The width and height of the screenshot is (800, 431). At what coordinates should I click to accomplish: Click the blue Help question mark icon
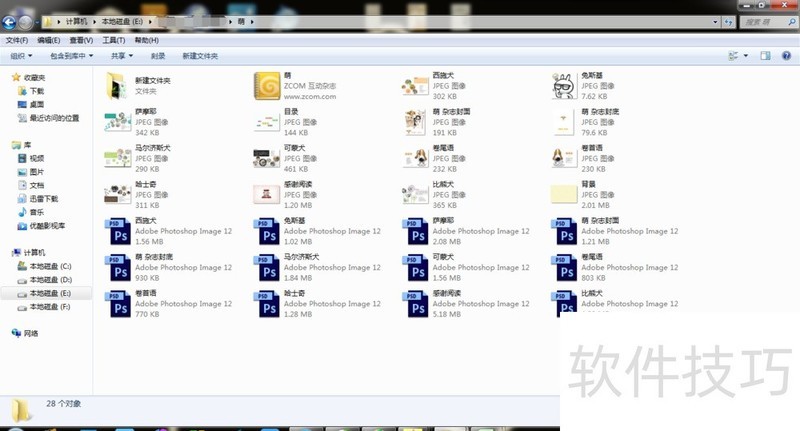tap(787, 56)
